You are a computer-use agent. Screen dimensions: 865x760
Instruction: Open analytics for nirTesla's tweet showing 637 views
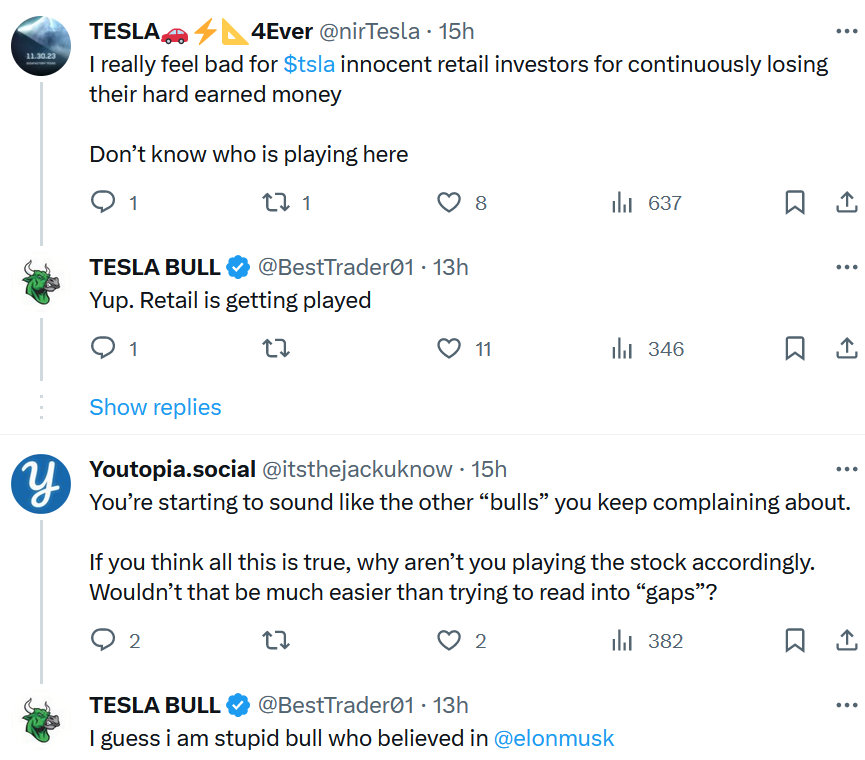click(x=622, y=202)
